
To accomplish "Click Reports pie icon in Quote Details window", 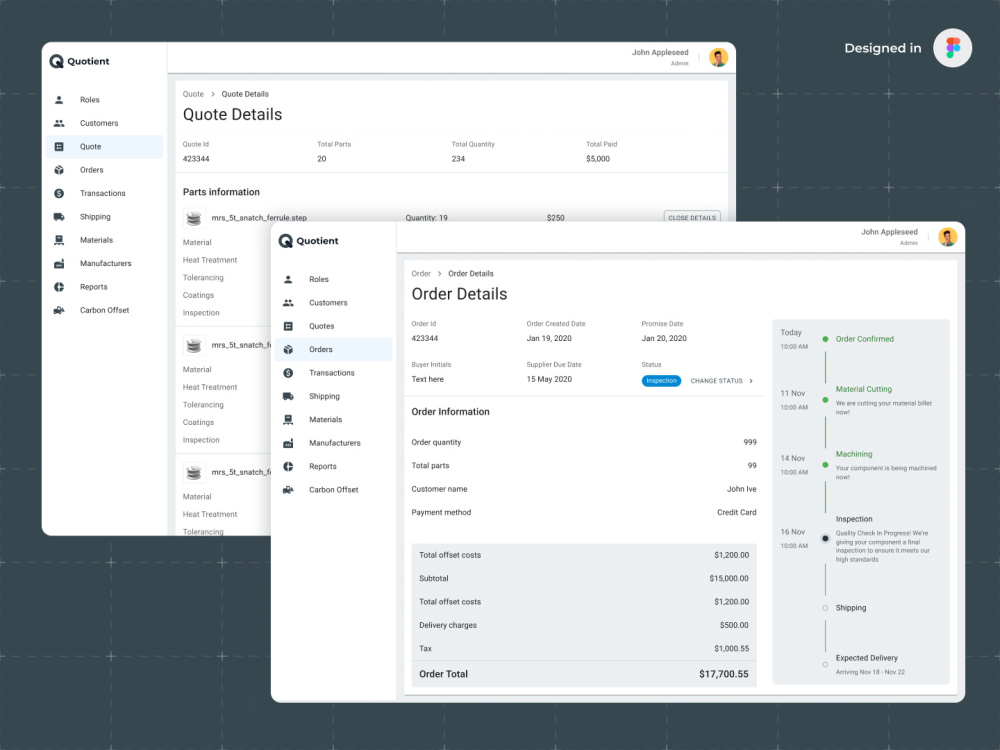I will click(x=59, y=287).
